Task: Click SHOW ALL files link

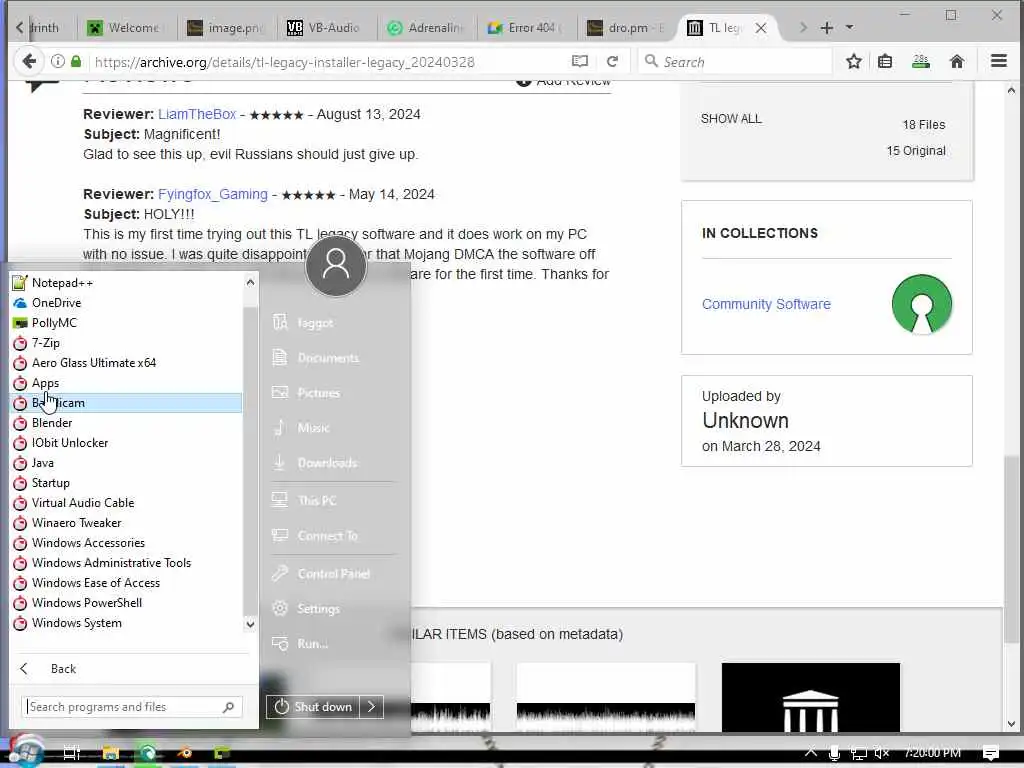Action: (x=731, y=119)
